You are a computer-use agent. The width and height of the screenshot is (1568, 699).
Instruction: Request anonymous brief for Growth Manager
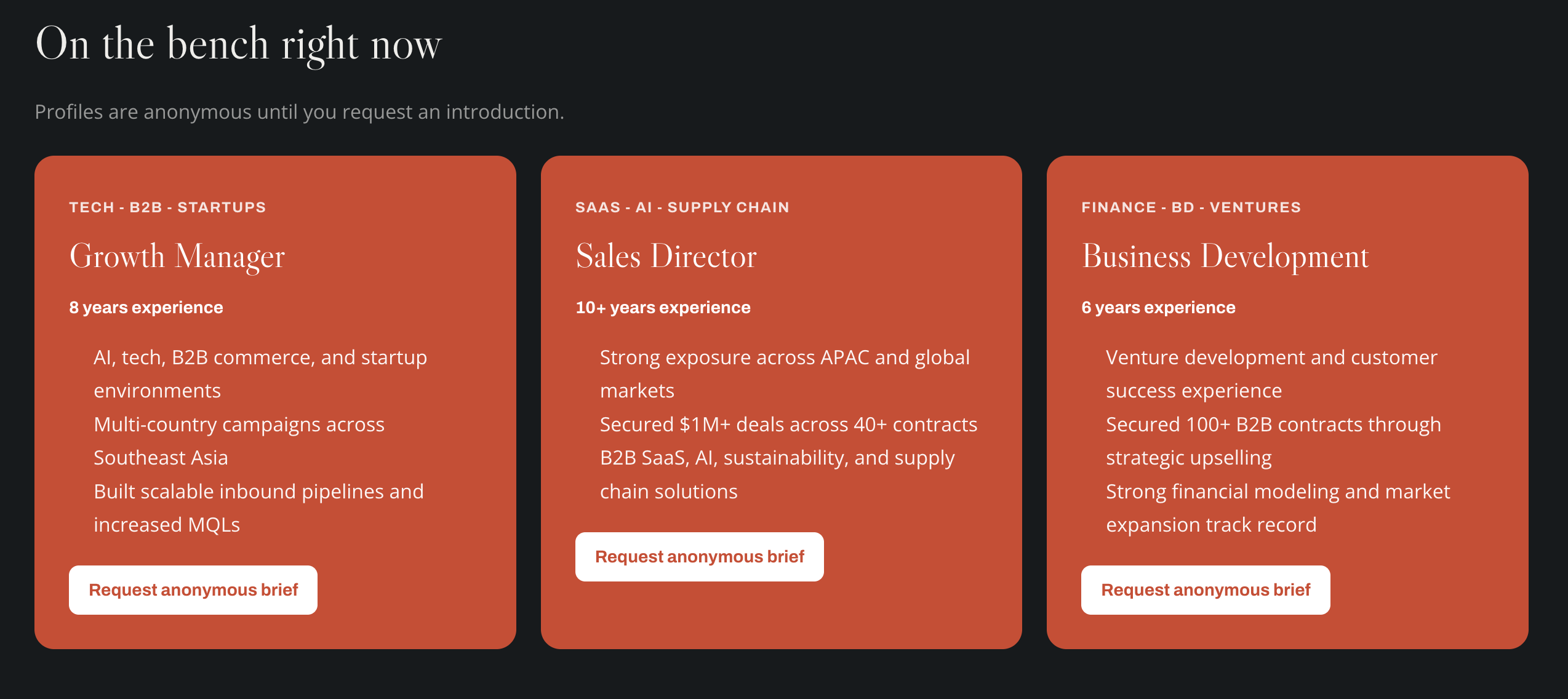tap(193, 589)
